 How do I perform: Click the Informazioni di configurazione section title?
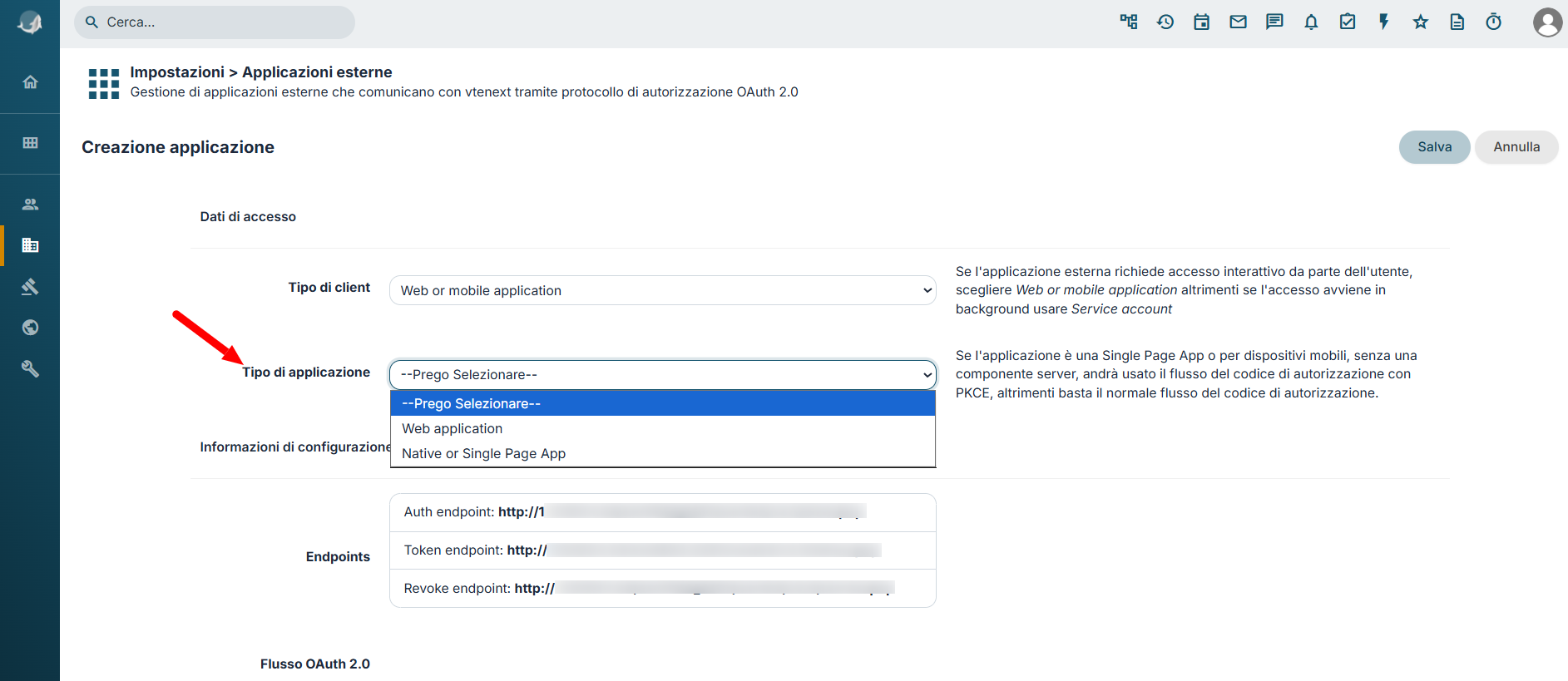295,447
